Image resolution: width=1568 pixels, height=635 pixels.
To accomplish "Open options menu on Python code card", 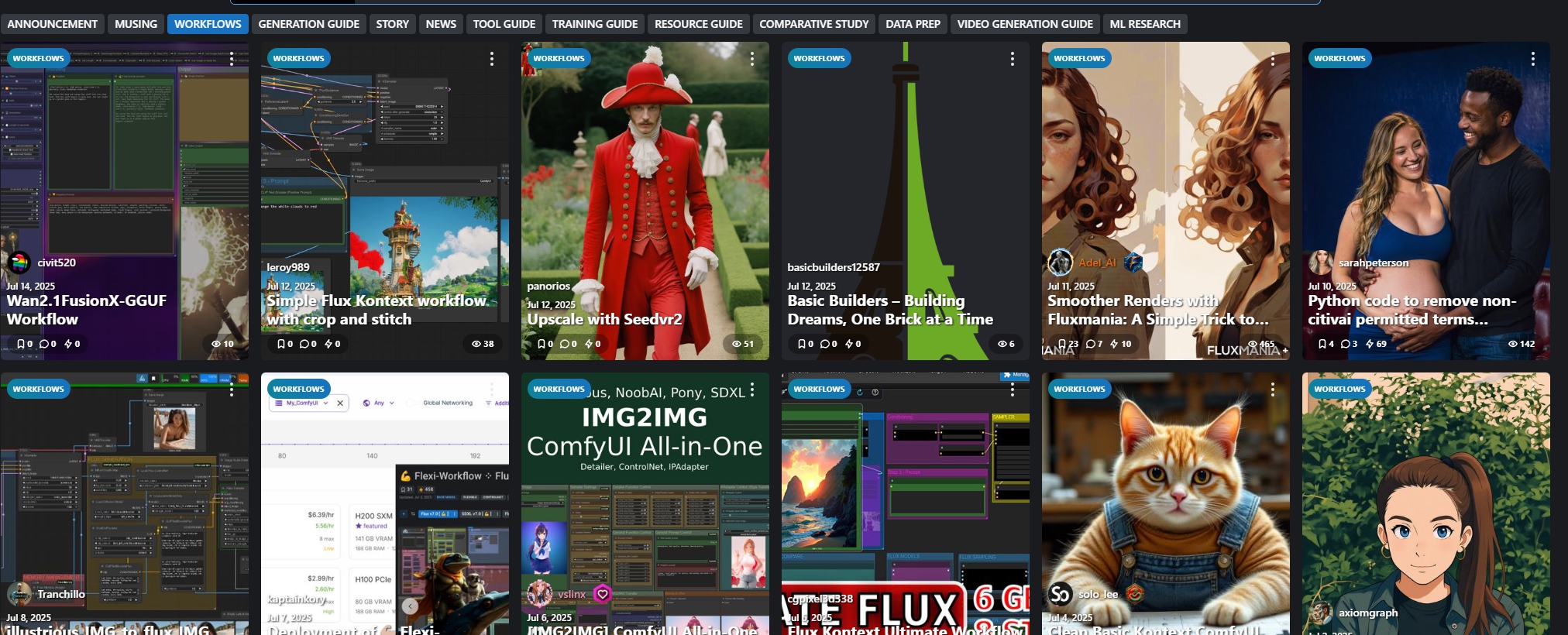I will point(1533,59).
